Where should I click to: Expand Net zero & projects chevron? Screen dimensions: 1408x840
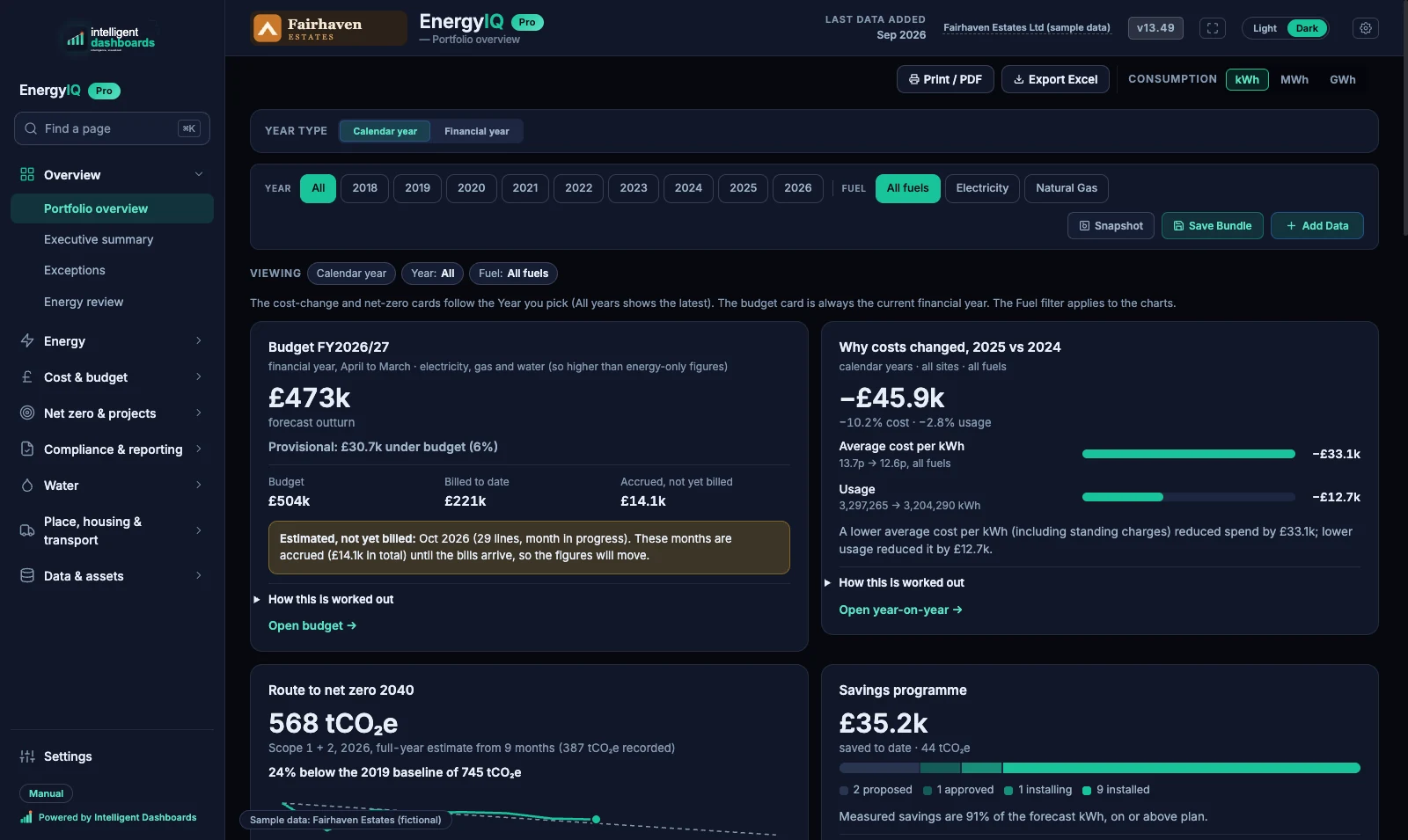(199, 413)
